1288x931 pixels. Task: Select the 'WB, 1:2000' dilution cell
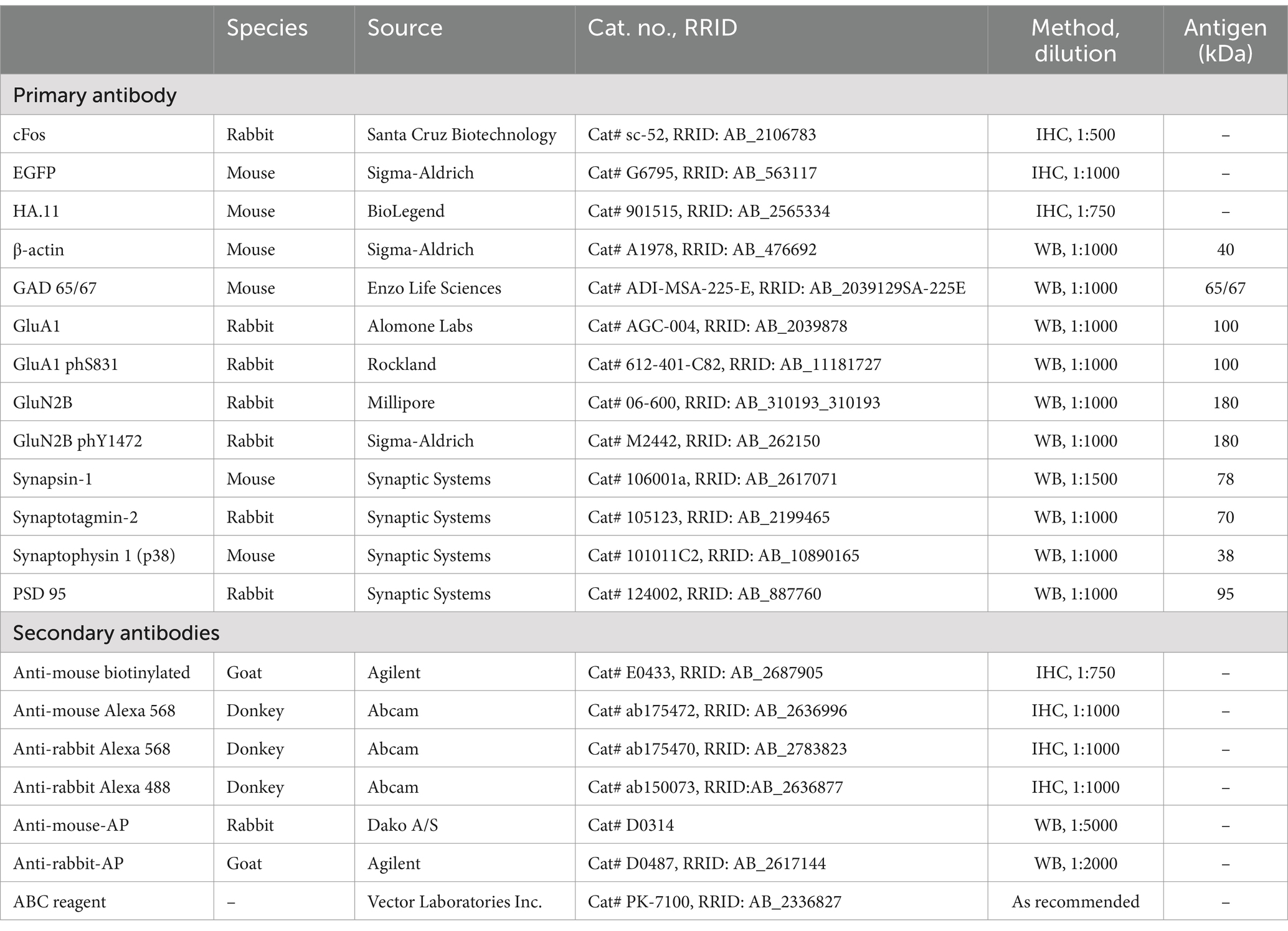(1076, 864)
